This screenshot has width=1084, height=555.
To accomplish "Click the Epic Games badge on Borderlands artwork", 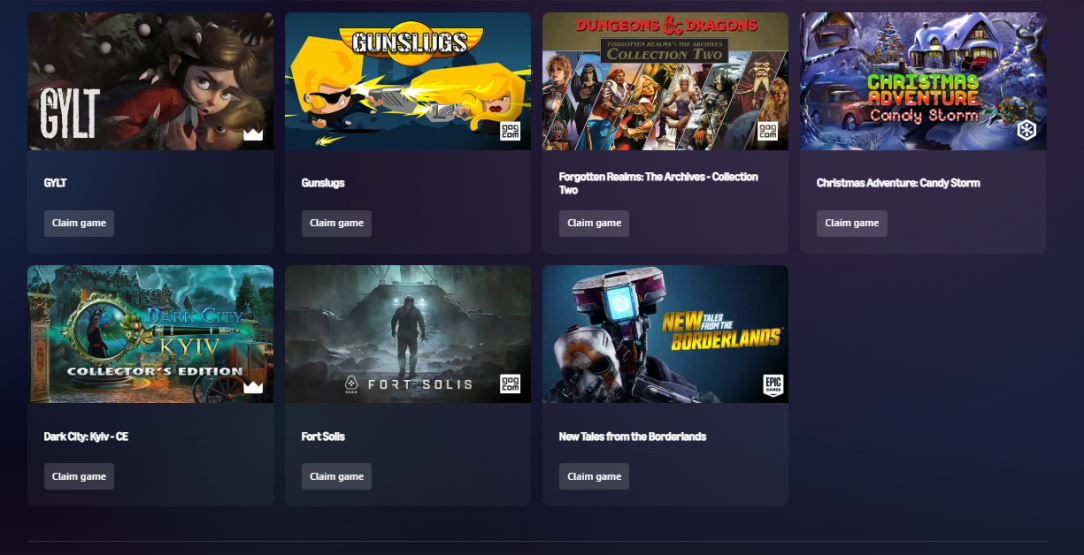I will 772,386.
